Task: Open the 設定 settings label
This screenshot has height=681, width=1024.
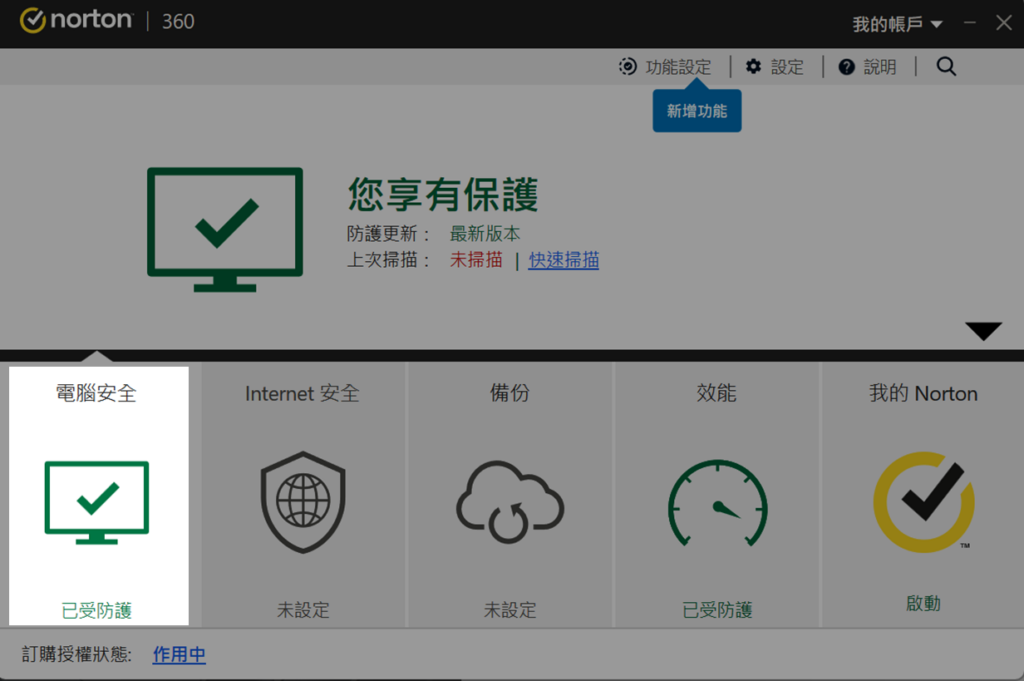Action: 787,67
